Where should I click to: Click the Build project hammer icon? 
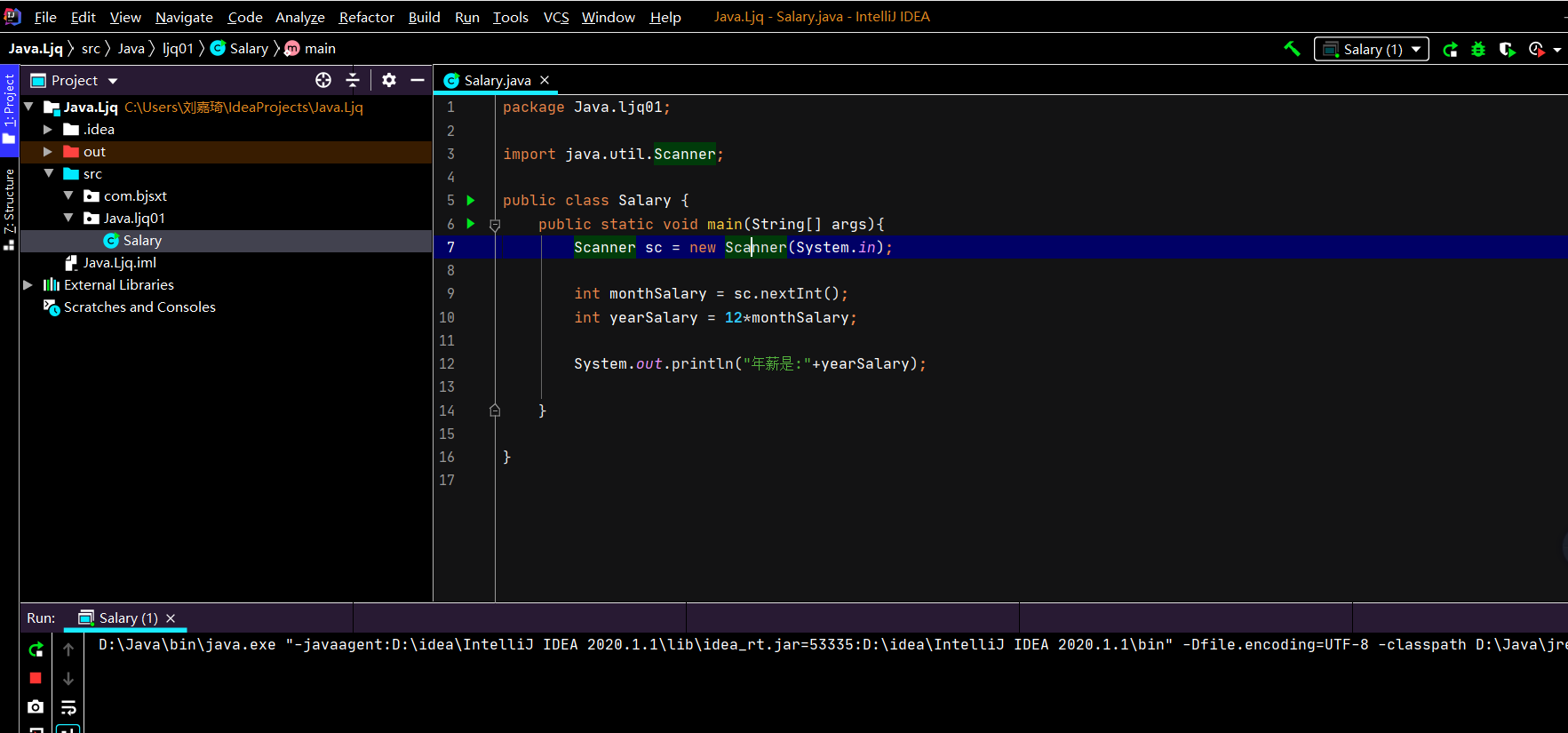tap(1292, 49)
